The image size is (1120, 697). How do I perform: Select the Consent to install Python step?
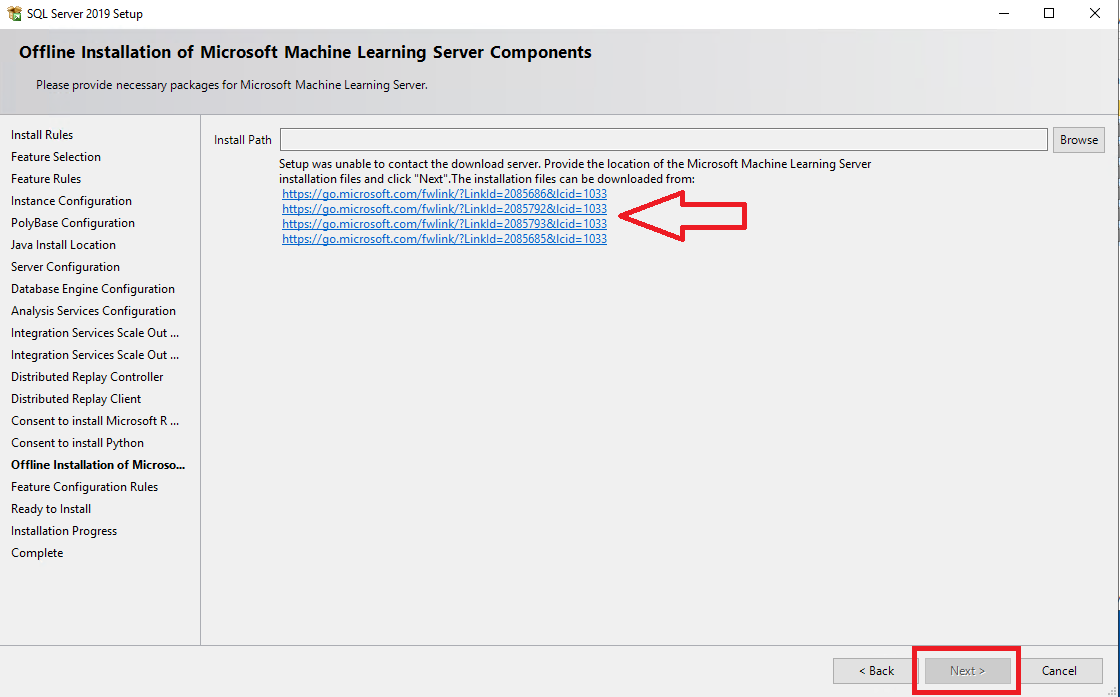point(77,443)
